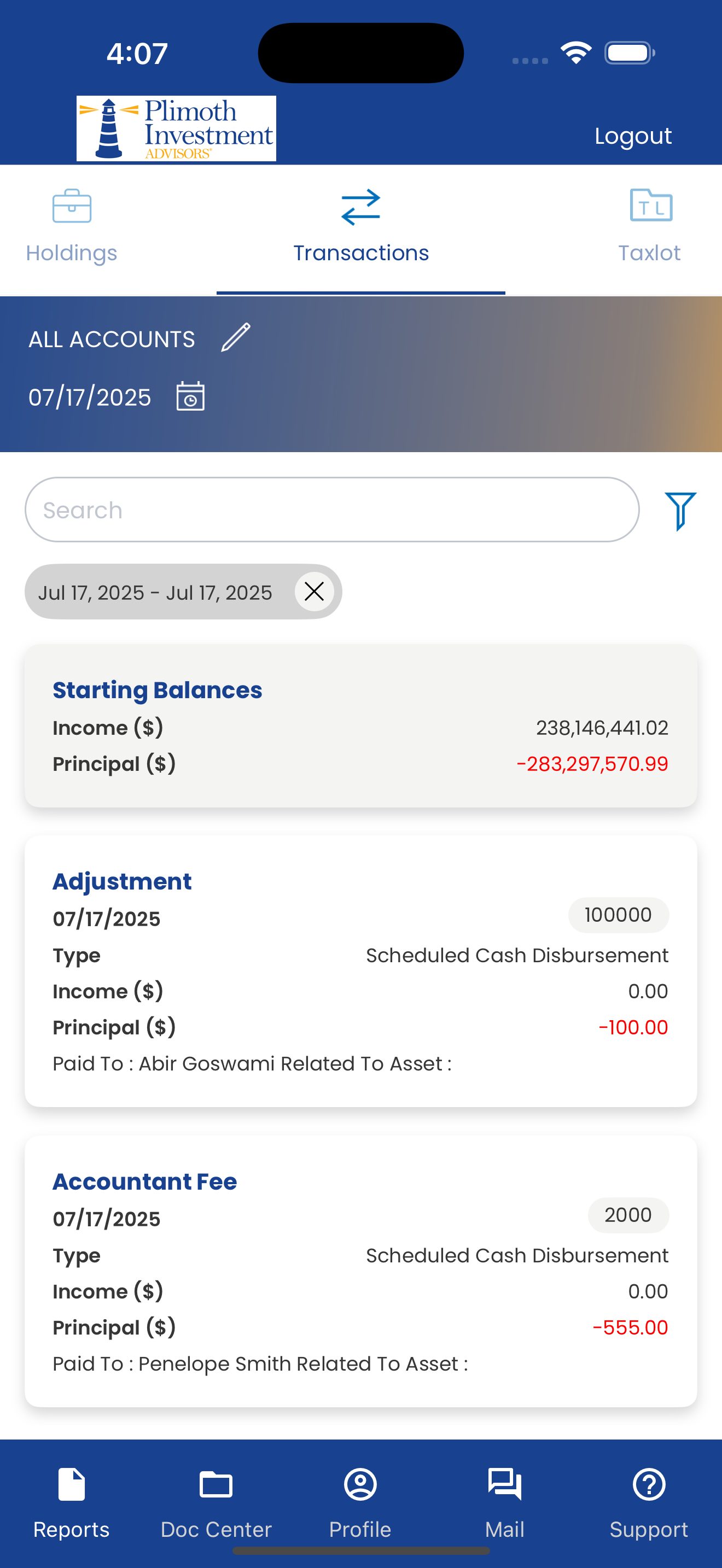Tap the Logout link

click(633, 136)
